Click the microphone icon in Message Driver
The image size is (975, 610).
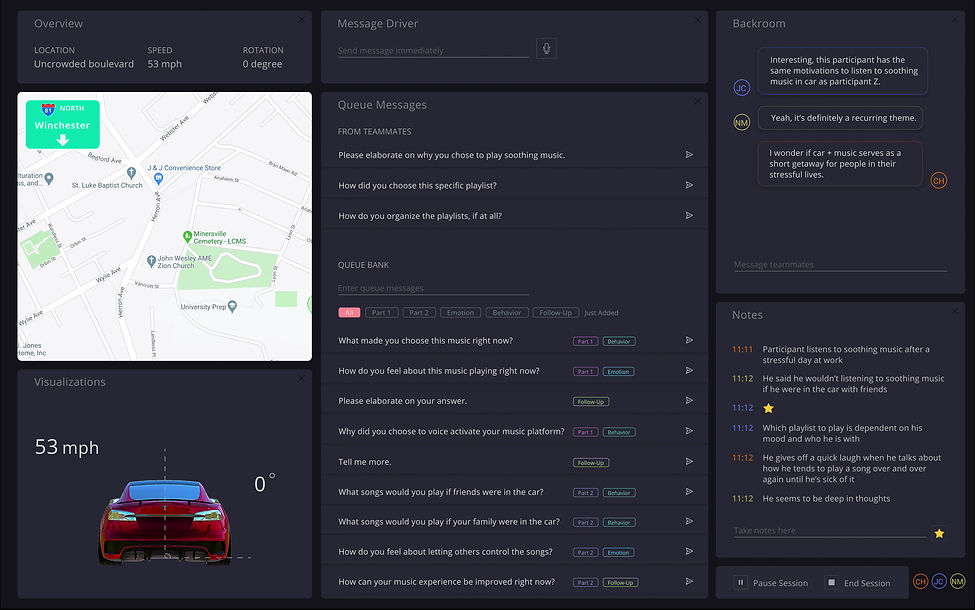546,49
